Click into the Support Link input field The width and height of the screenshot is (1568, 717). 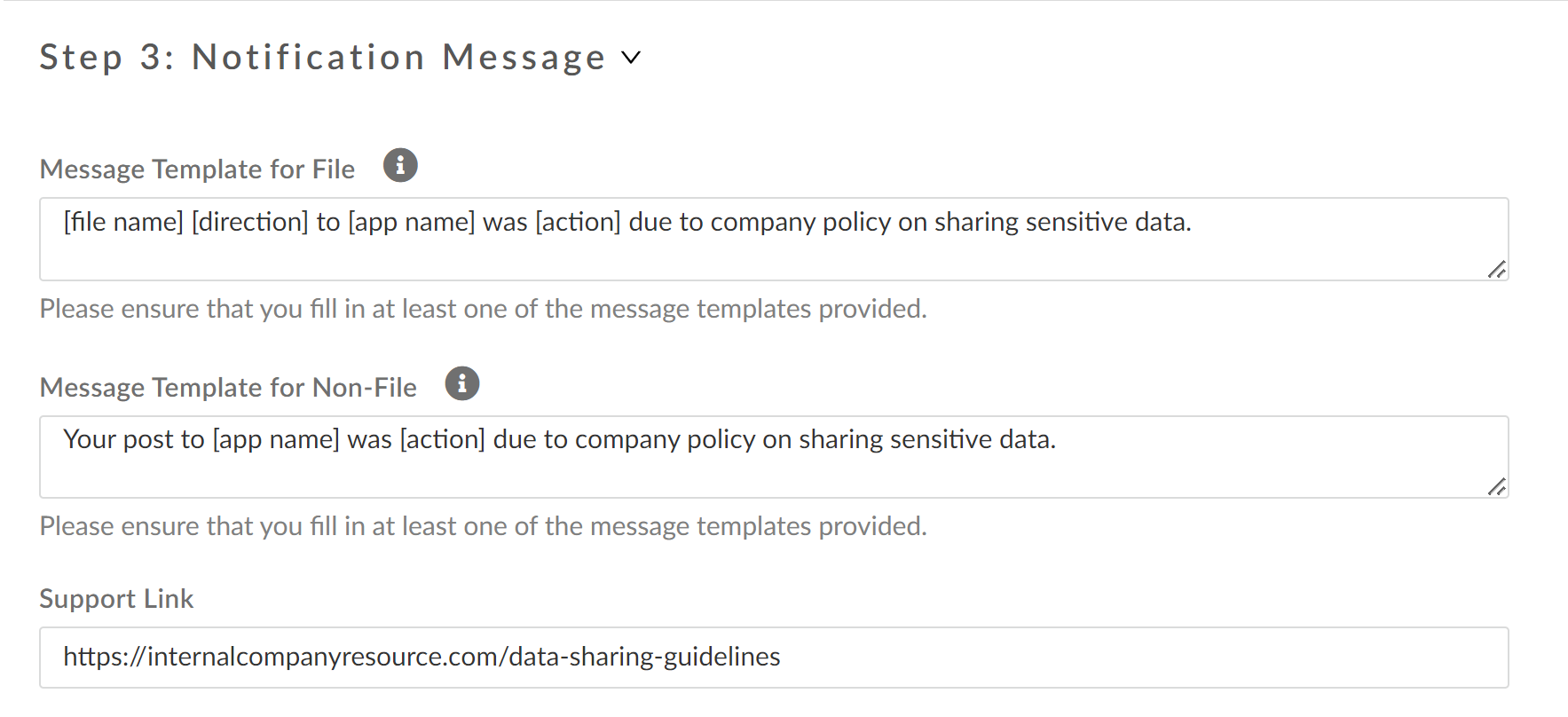click(1065, 658)
